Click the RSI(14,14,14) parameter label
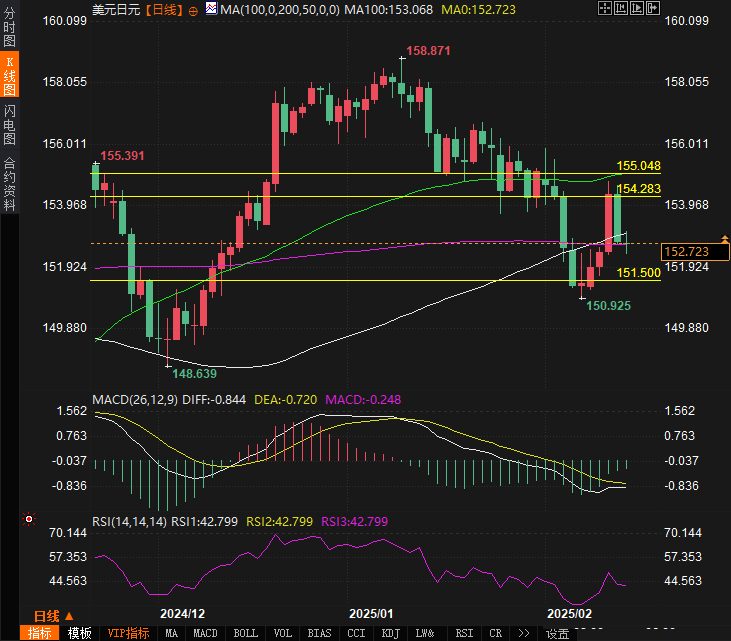 (x=129, y=521)
